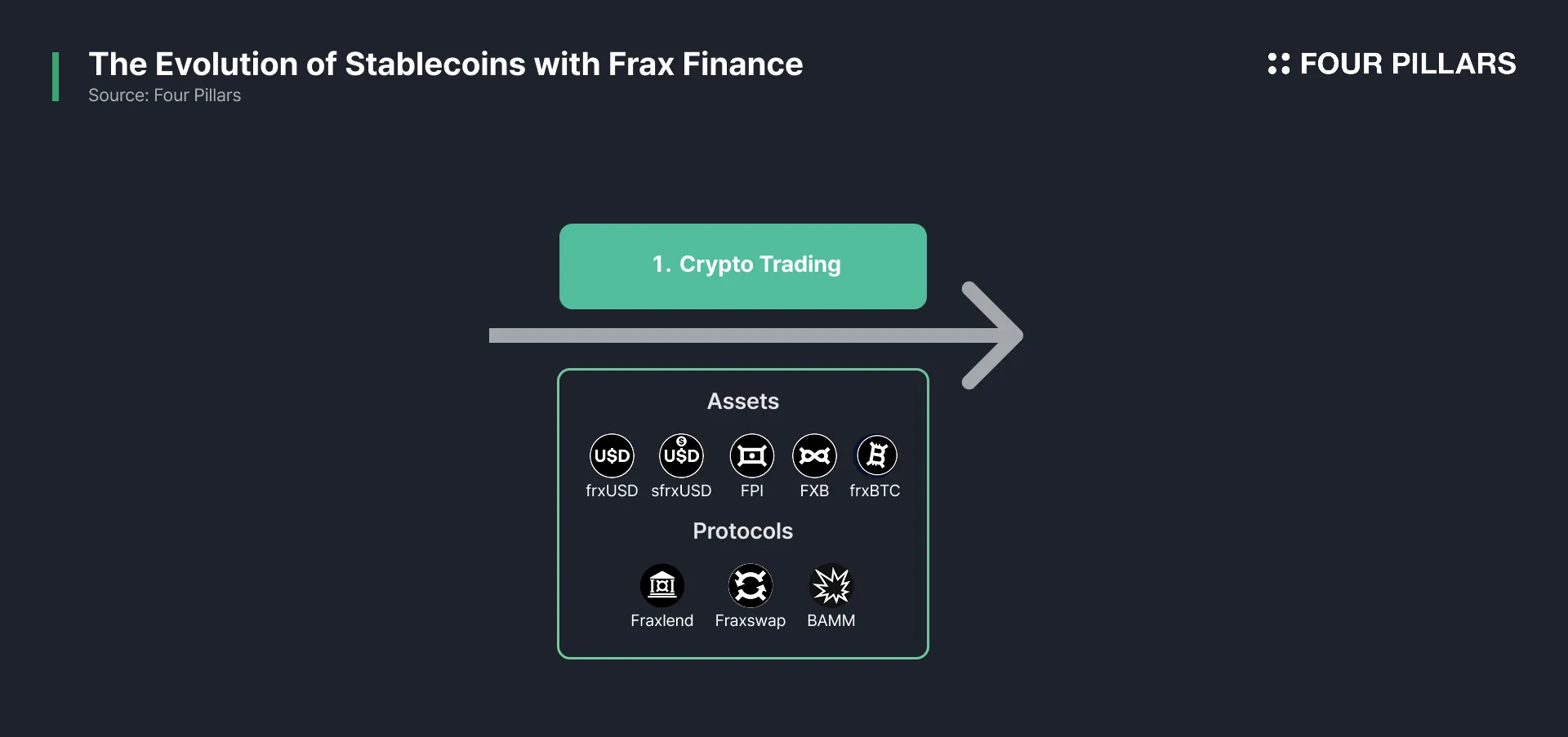Click the Four Pillars dots logo

(1278, 64)
